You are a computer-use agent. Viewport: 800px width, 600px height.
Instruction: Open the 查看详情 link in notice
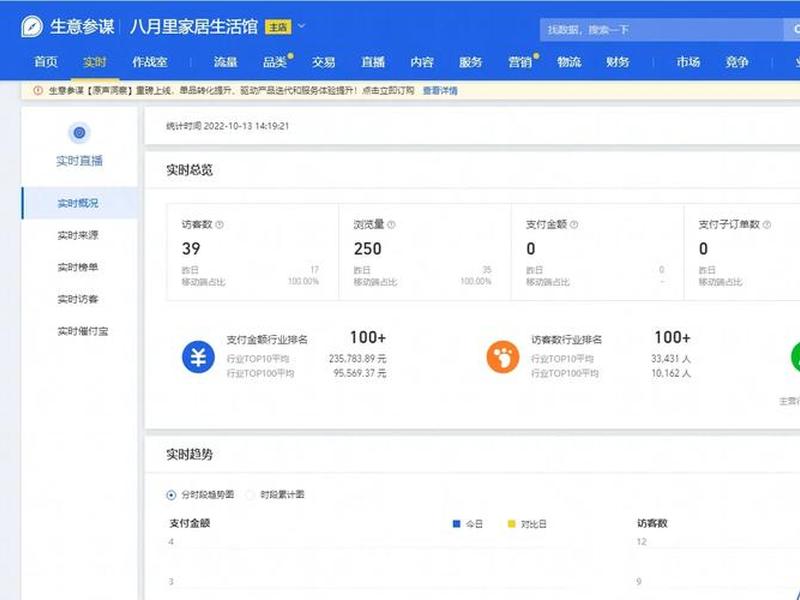coord(440,91)
